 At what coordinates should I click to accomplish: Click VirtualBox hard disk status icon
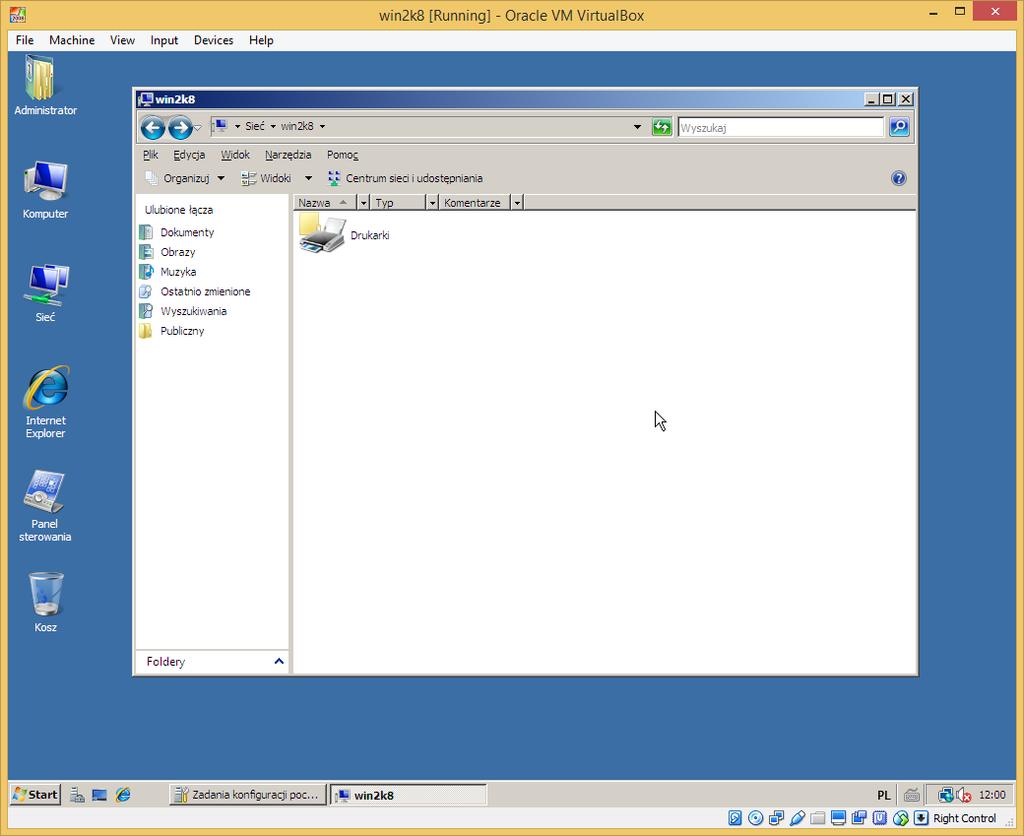pos(735,818)
